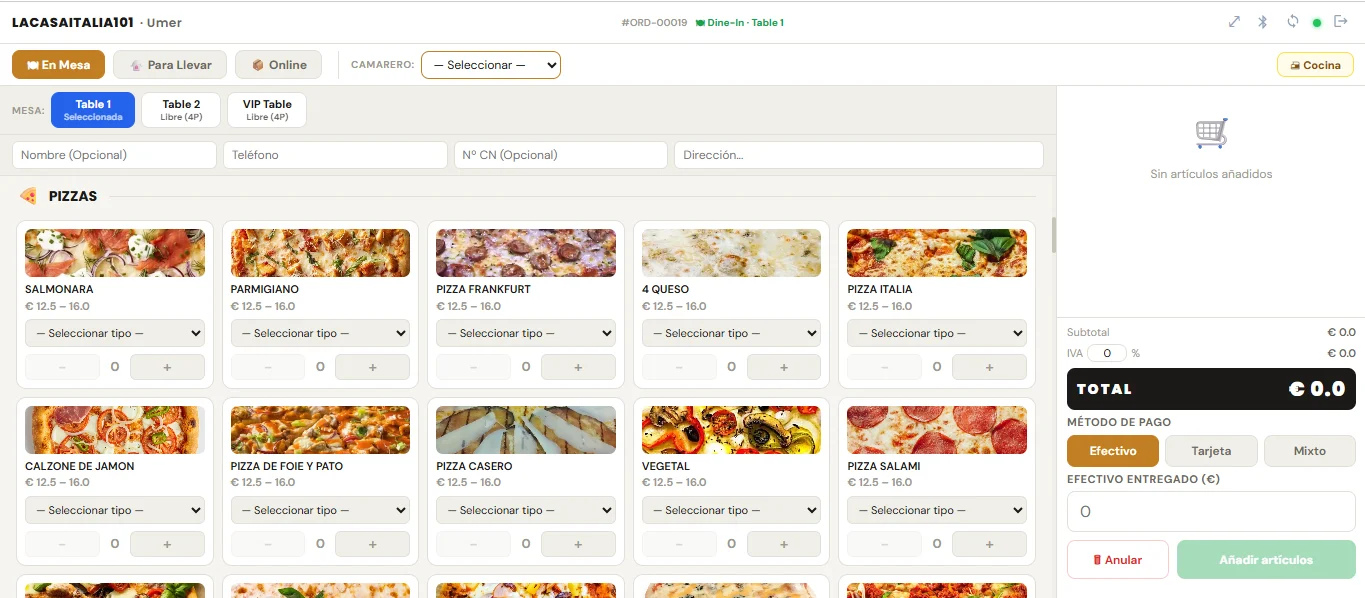The height and width of the screenshot is (598, 1365).
Task: Click the shopping cart icon
Action: coord(1211,133)
